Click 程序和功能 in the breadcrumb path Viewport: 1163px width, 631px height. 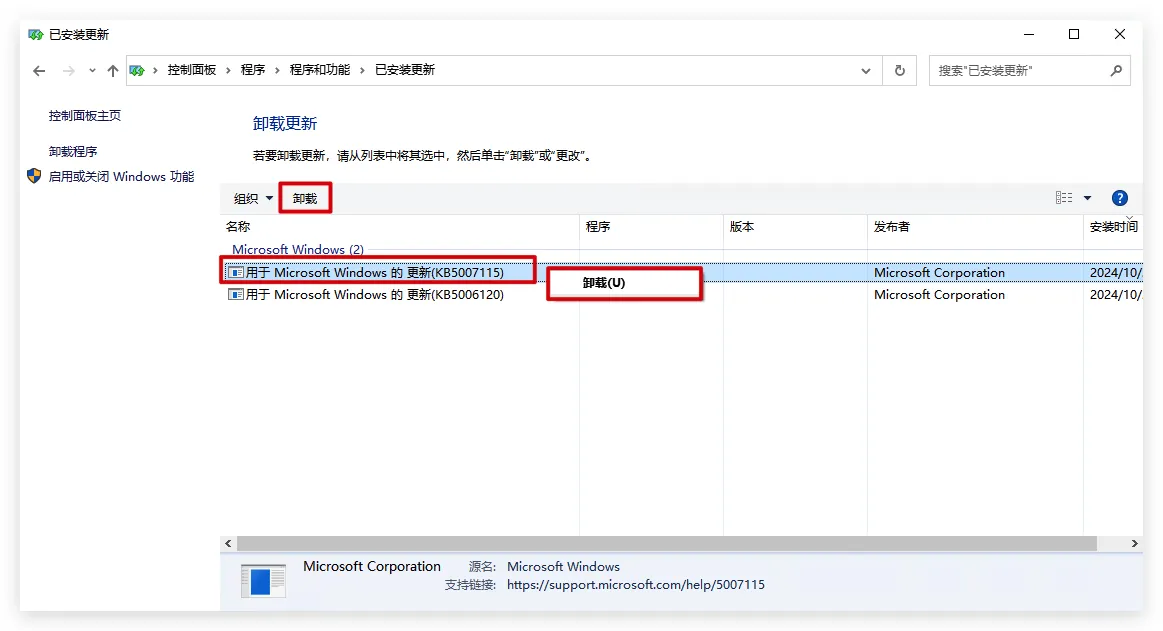320,70
